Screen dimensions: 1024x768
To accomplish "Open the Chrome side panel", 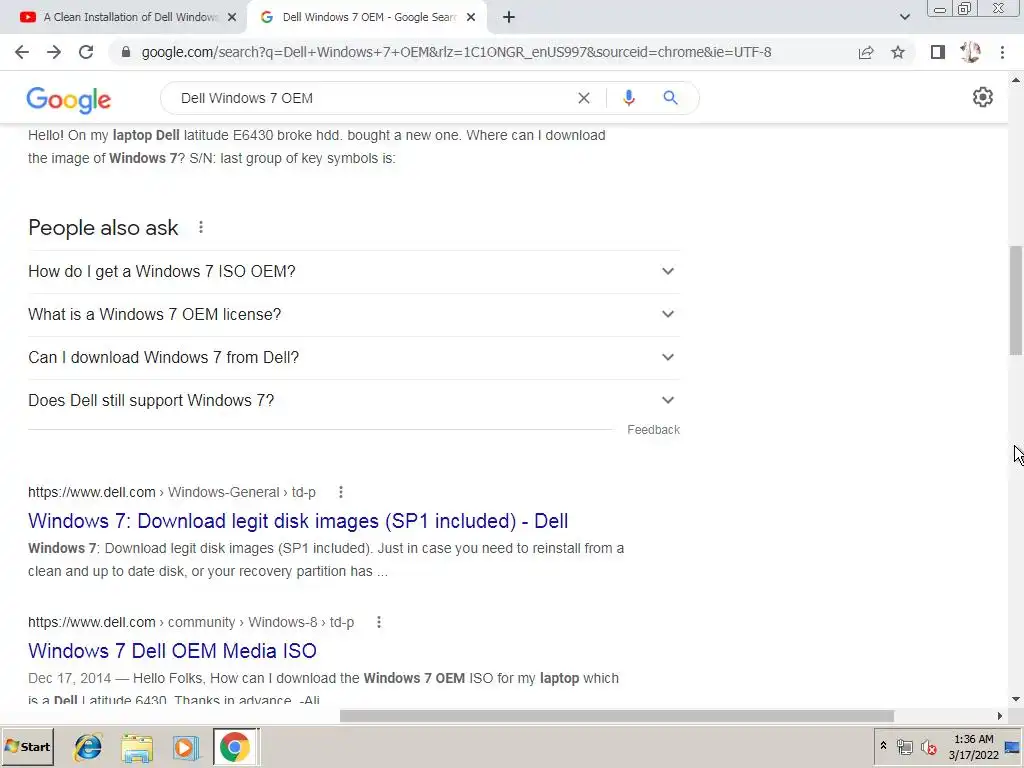I will point(938,52).
